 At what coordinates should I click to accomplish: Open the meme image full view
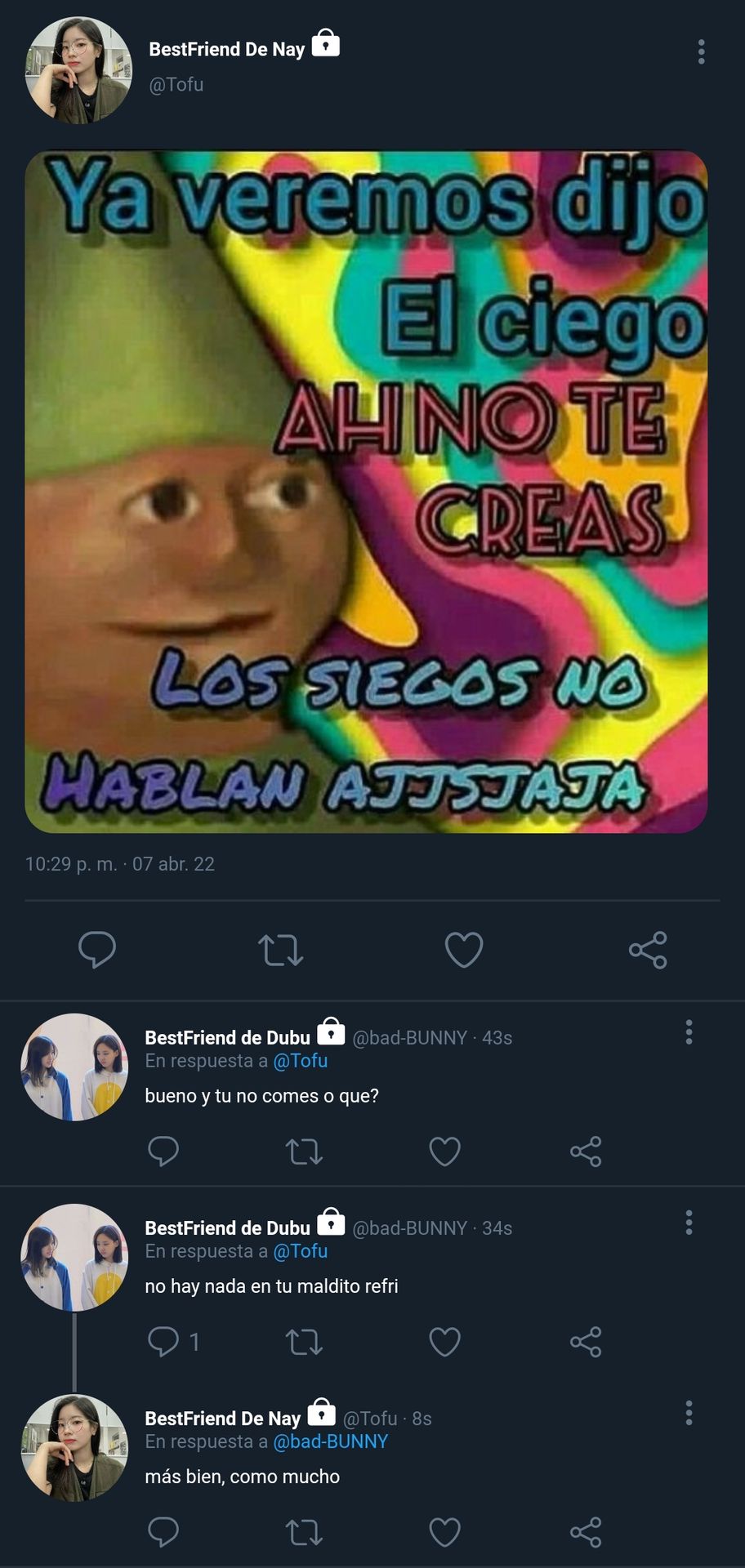366,492
